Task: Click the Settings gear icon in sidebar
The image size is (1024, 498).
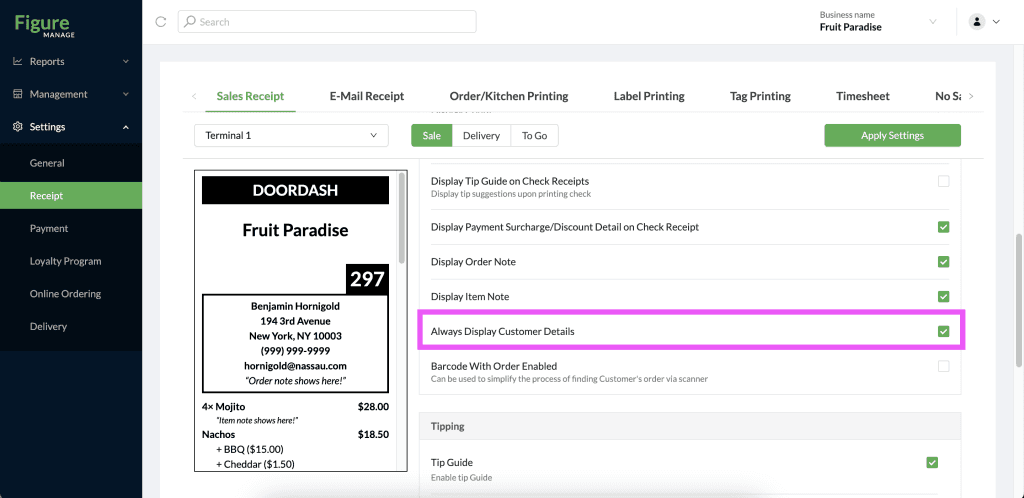Action: click(x=18, y=127)
